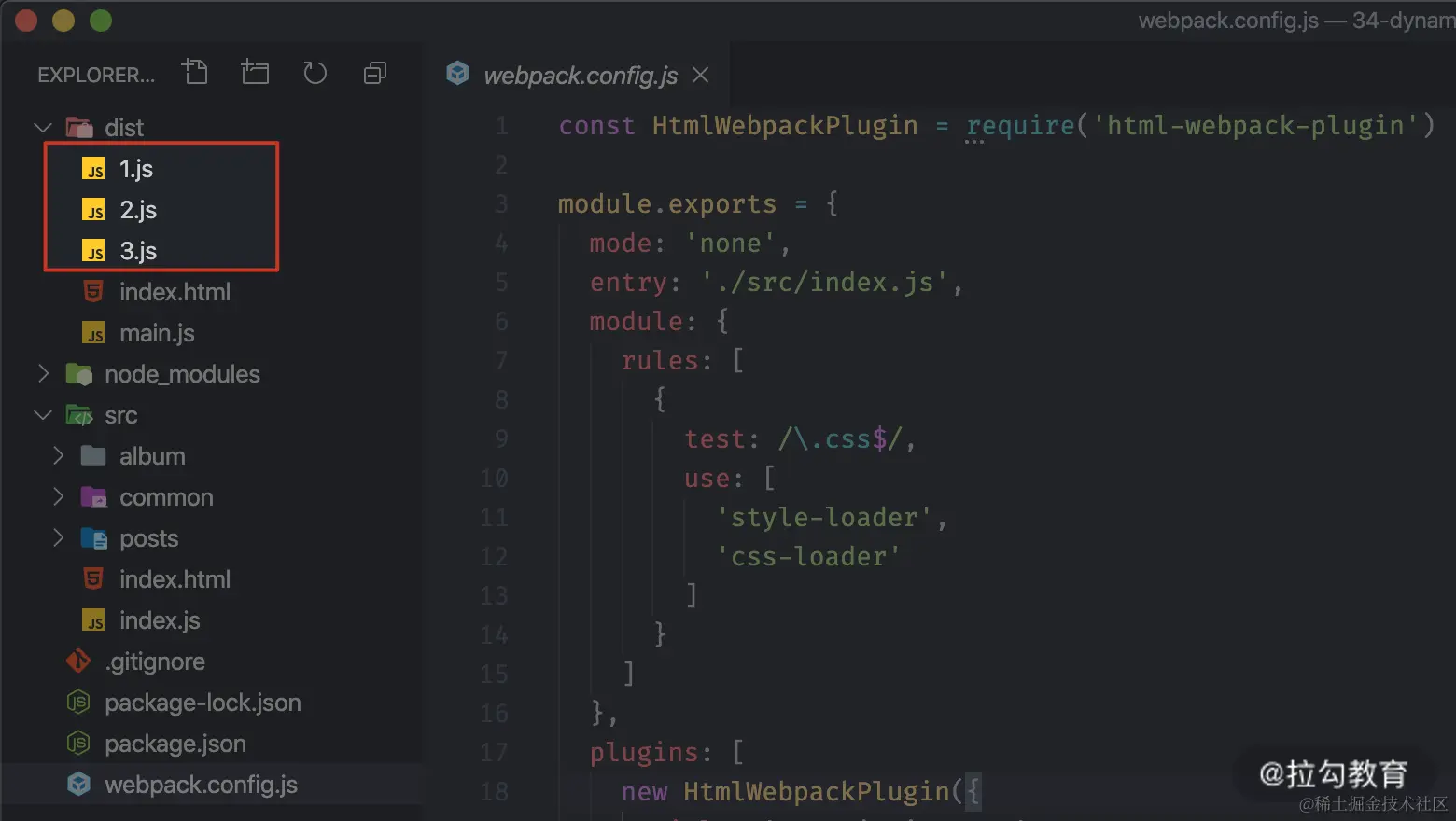Click the webpack icon beside webpack.config.js in tree

(79, 785)
